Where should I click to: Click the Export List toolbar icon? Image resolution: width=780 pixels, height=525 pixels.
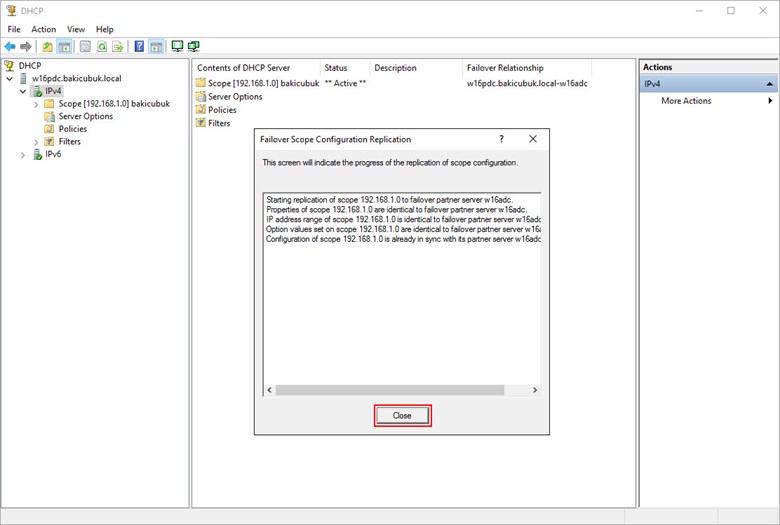pos(118,46)
